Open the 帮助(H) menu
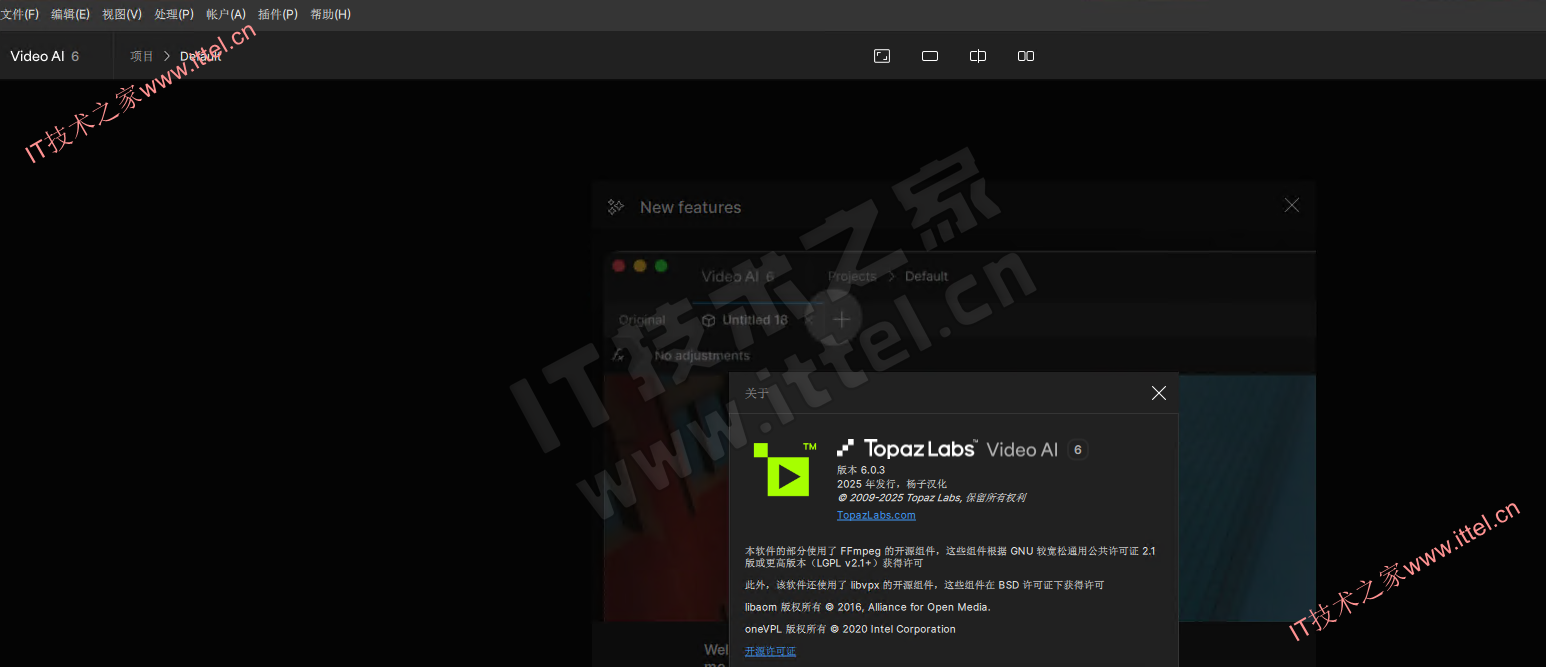1546x667 pixels. (331, 14)
